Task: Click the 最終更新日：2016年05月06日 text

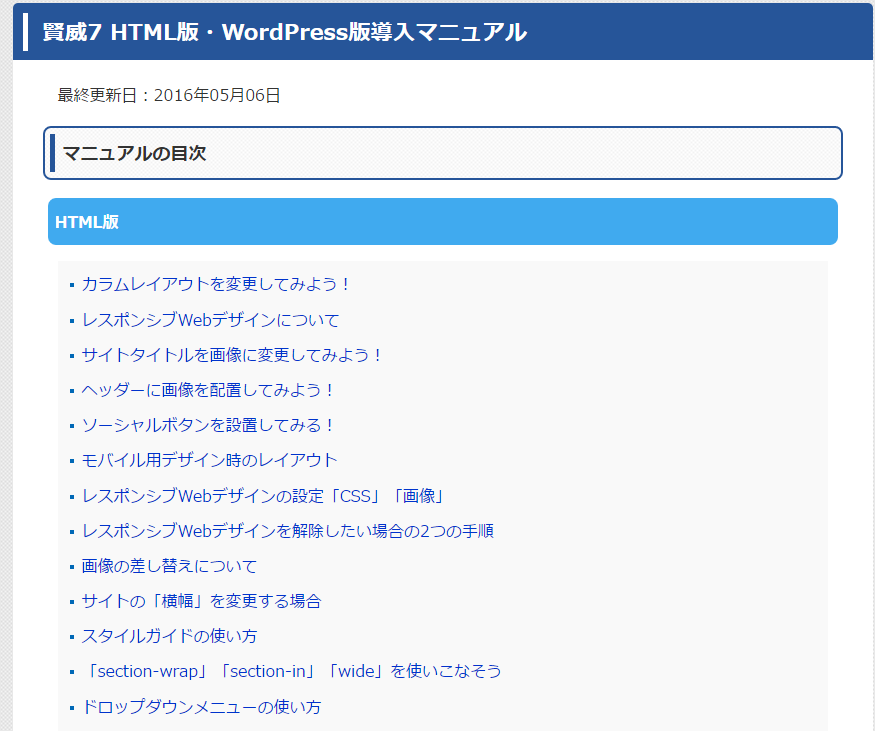Action: (169, 95)
